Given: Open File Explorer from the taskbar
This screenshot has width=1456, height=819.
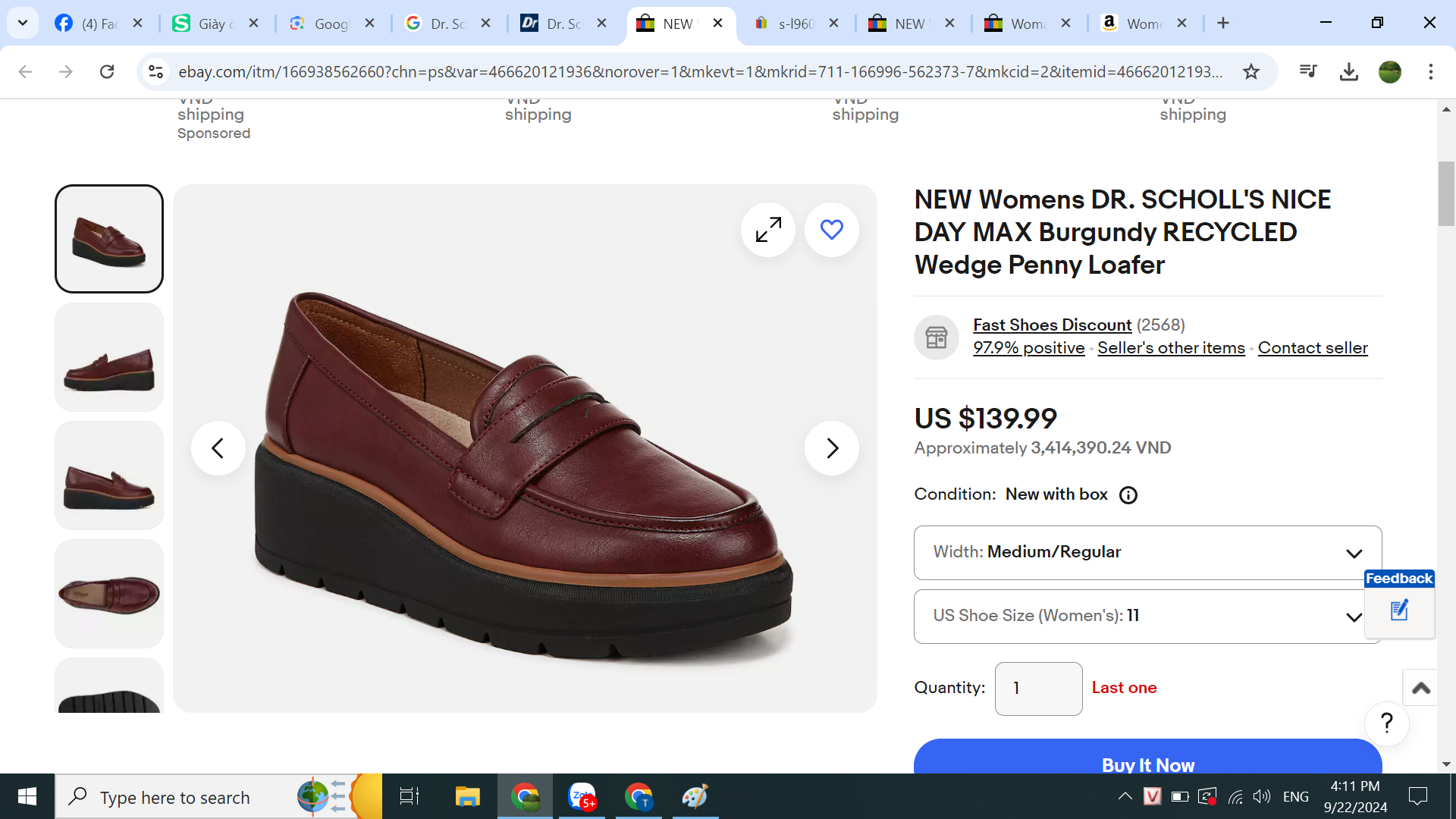Looking at the screenshot, I should (x=467, y=796).
